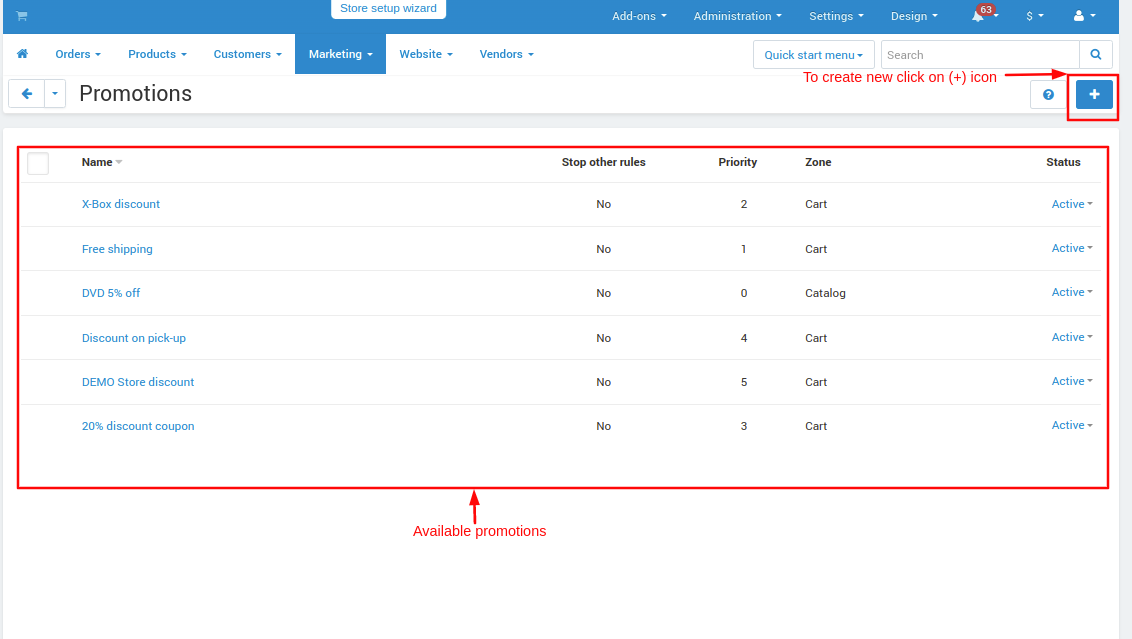The height and width of the screenshot is (639, 1132).
Task: Open notifications bell with 63 badge
Action: [x=980, y=16]
